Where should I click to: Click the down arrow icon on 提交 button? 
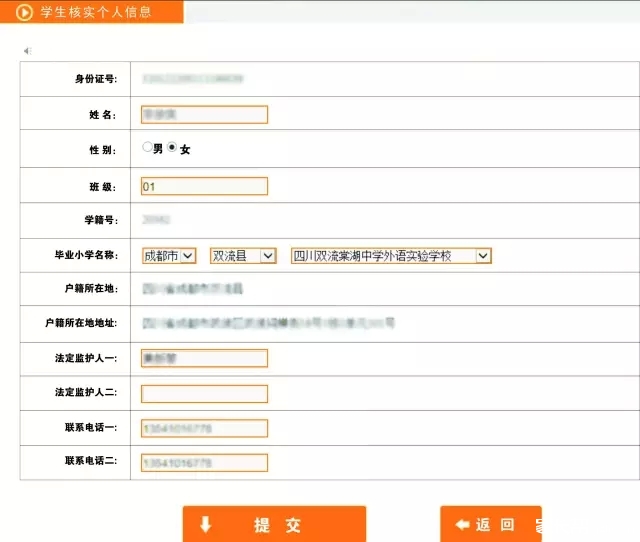(x=205, y=524)
